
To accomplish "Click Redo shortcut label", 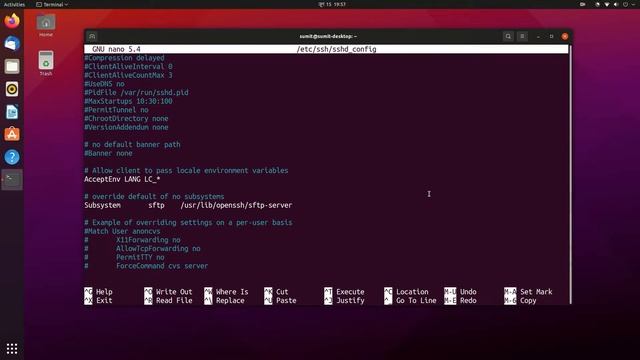I will 468,300.
